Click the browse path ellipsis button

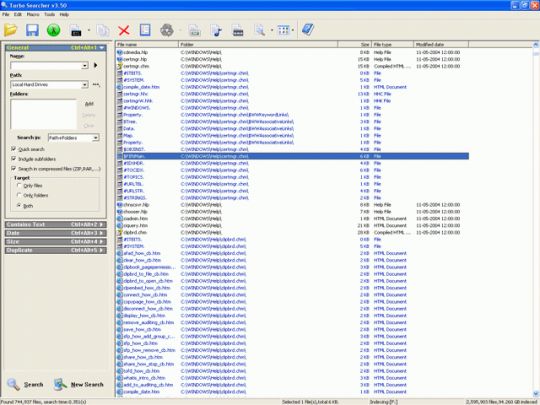96,85
